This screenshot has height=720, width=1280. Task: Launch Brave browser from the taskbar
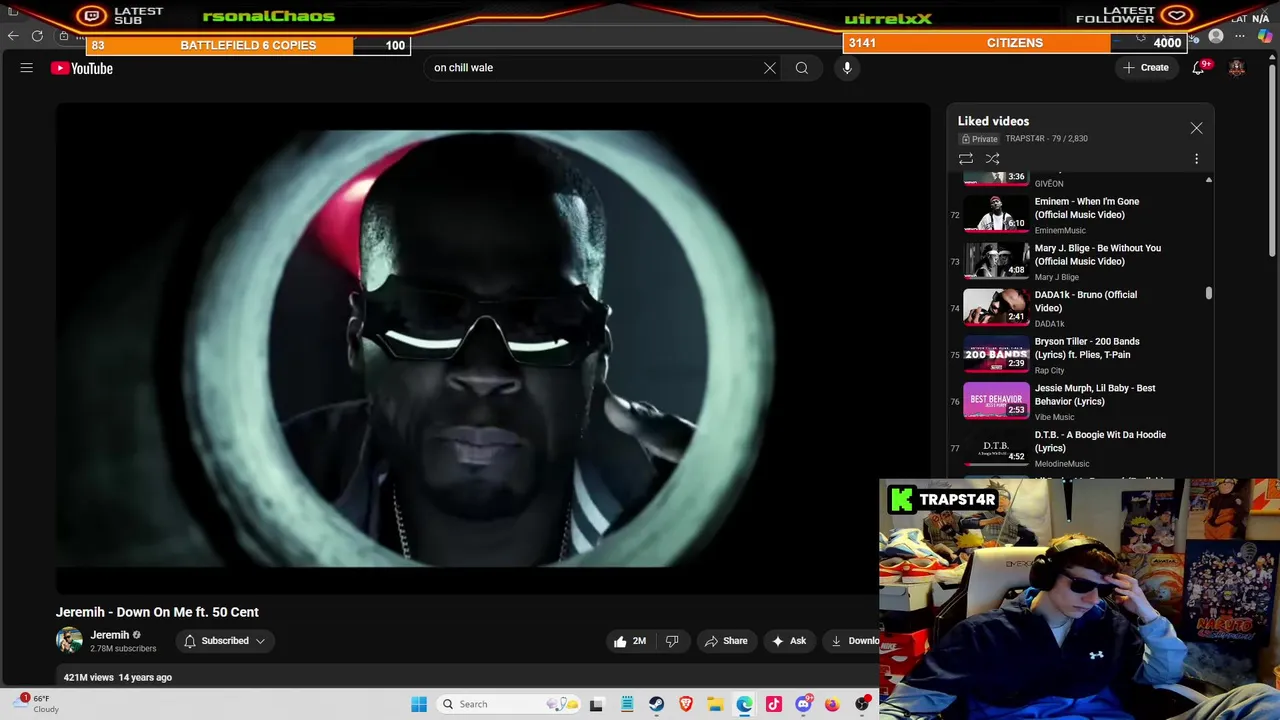coord(686,704)
